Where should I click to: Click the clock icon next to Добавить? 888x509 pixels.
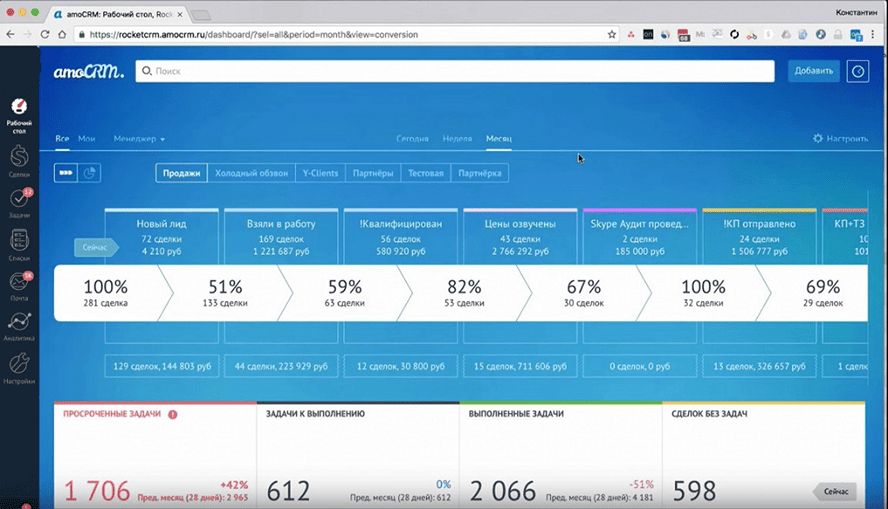pos(857,71)
